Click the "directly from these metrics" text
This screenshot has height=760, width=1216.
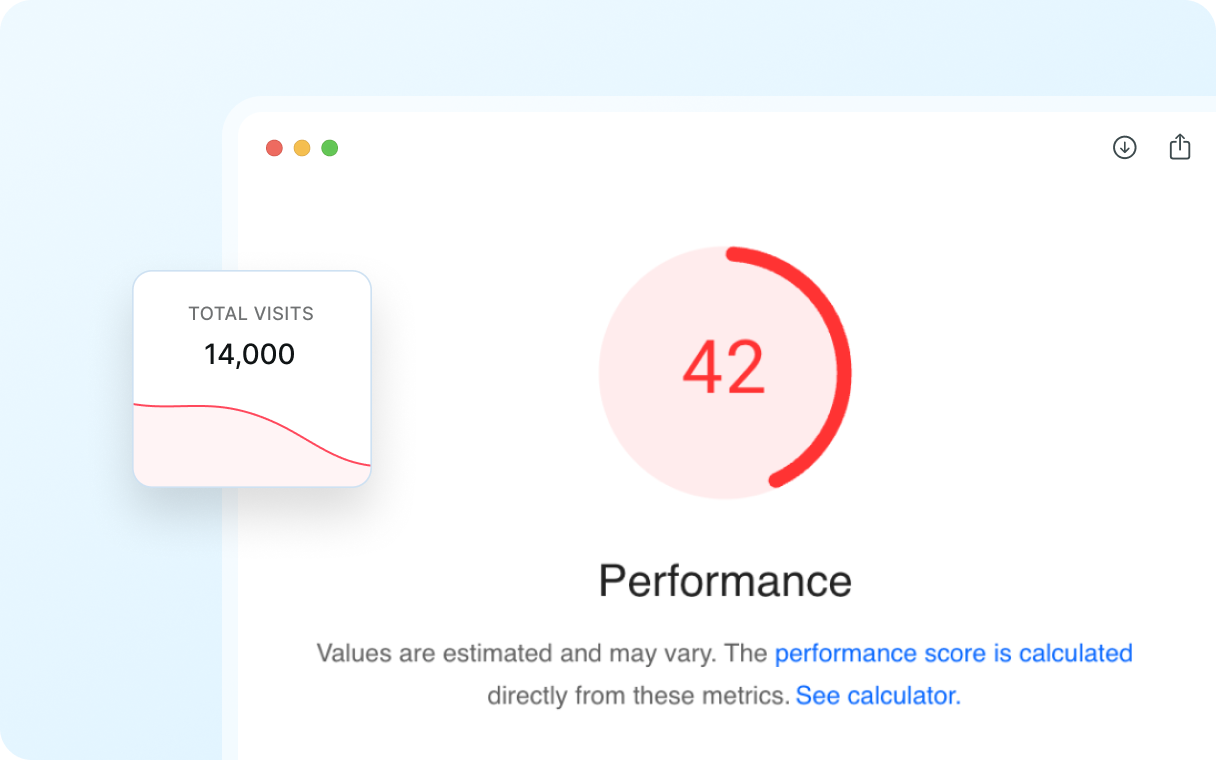(638, 695)
